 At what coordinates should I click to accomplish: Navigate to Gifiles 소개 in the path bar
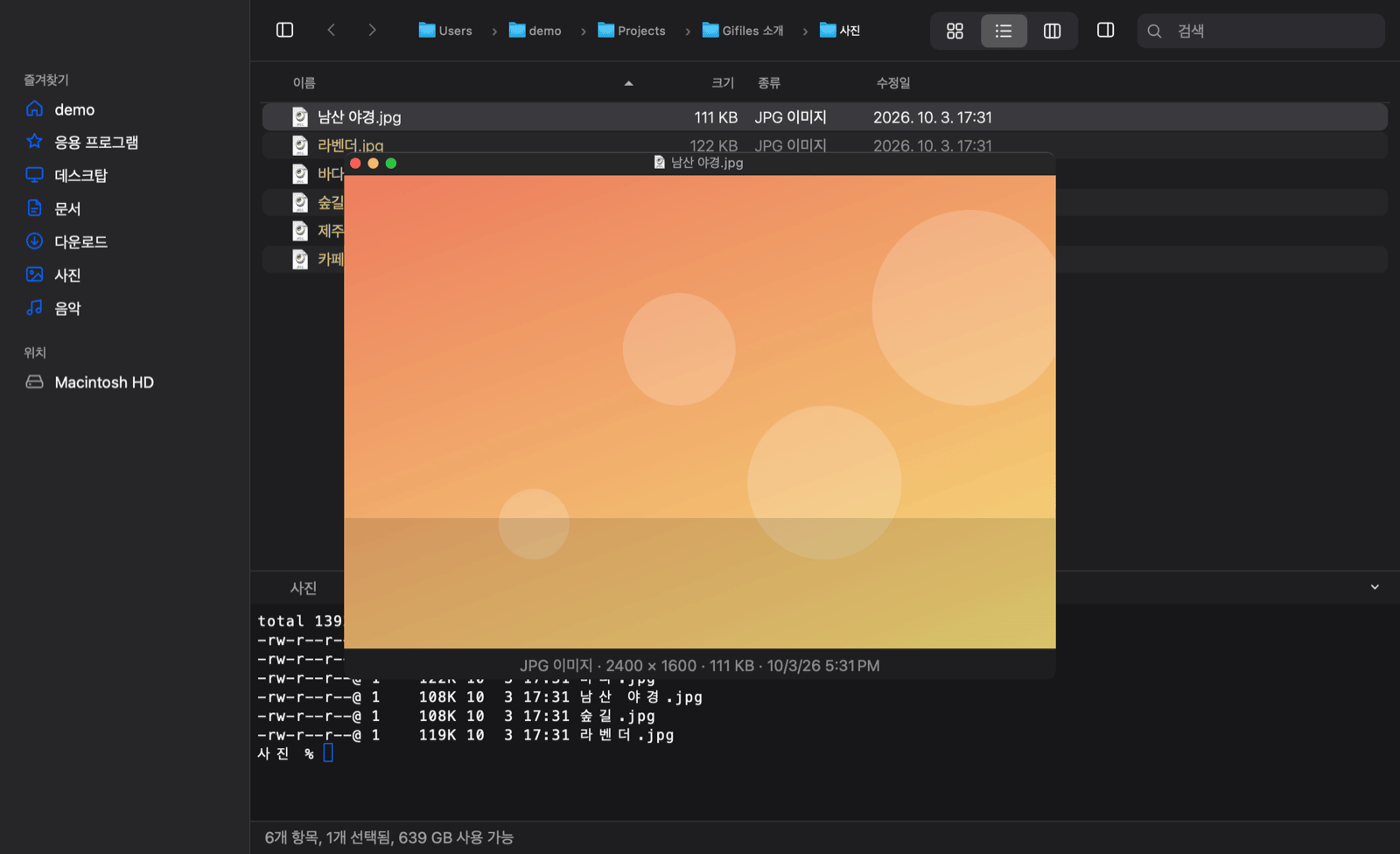coord(743,31)
